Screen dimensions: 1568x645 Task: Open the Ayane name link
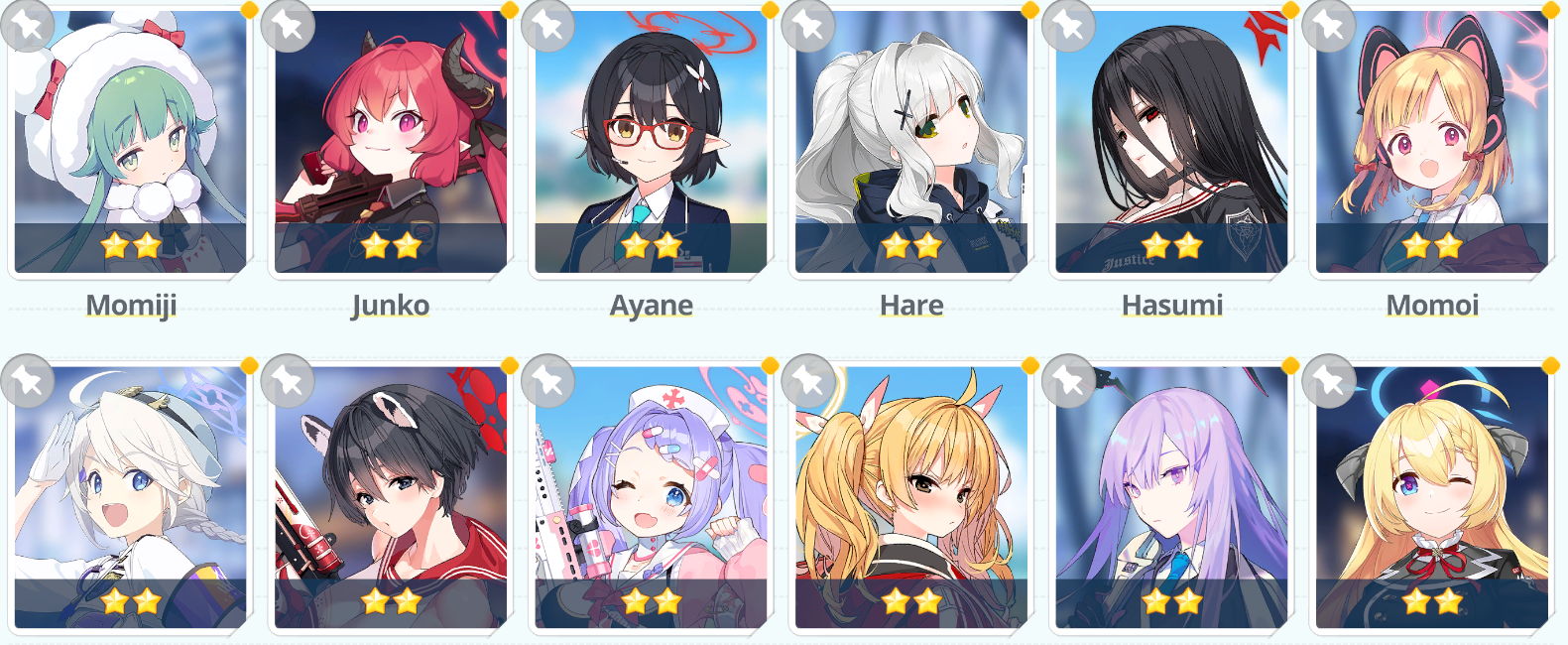tap(651, 305)
